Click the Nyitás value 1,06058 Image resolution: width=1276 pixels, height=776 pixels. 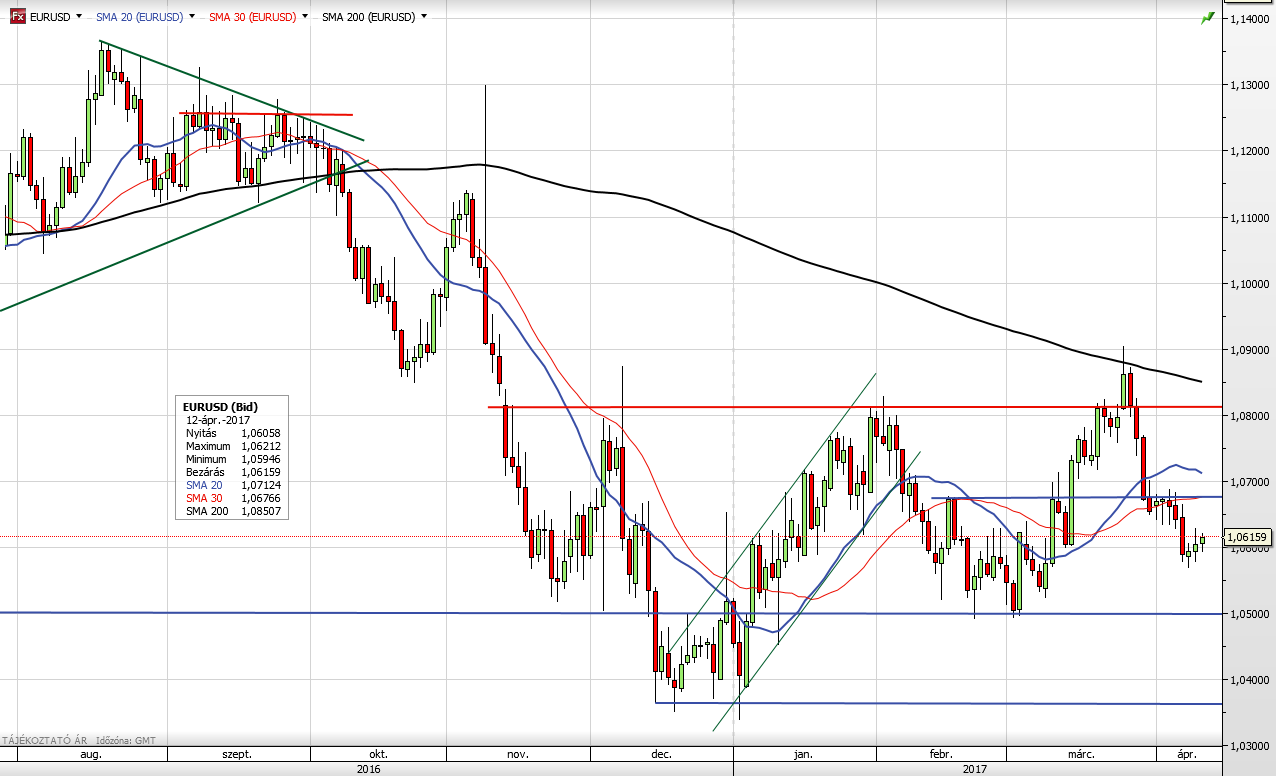(261, 433)
